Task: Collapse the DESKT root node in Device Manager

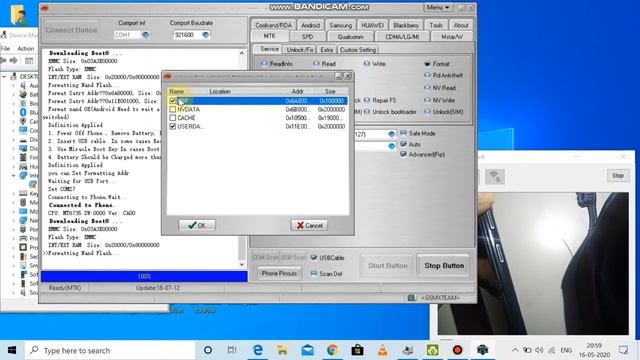Action: click(4, 76)
